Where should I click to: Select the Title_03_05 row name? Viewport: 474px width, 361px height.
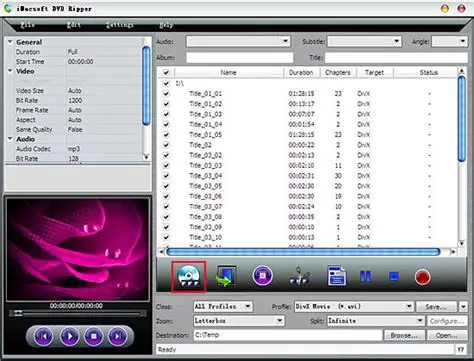[x=205, y=186]
